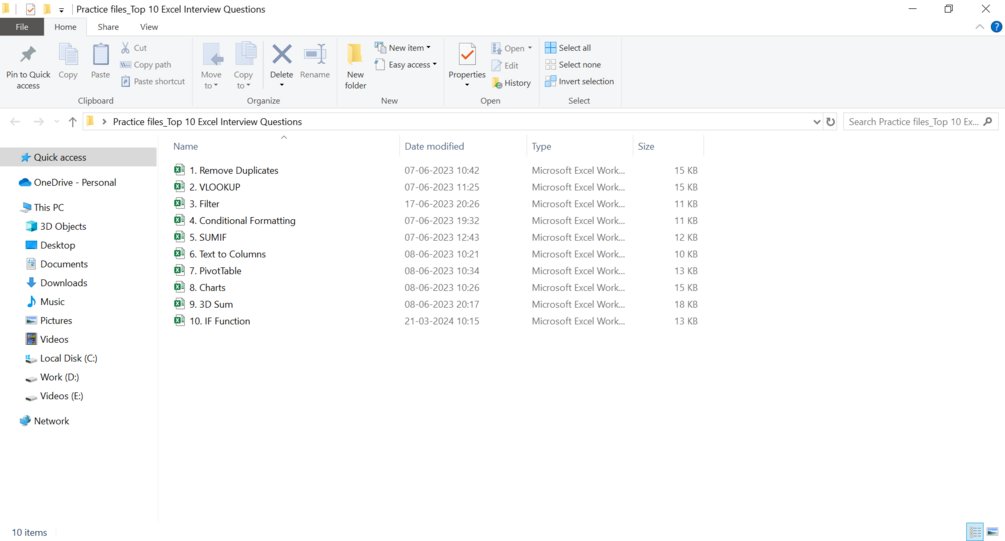Open the File tab
The width and height of the screenshot is (1005, 541).
pyautogui.click(x=22, y=27)
